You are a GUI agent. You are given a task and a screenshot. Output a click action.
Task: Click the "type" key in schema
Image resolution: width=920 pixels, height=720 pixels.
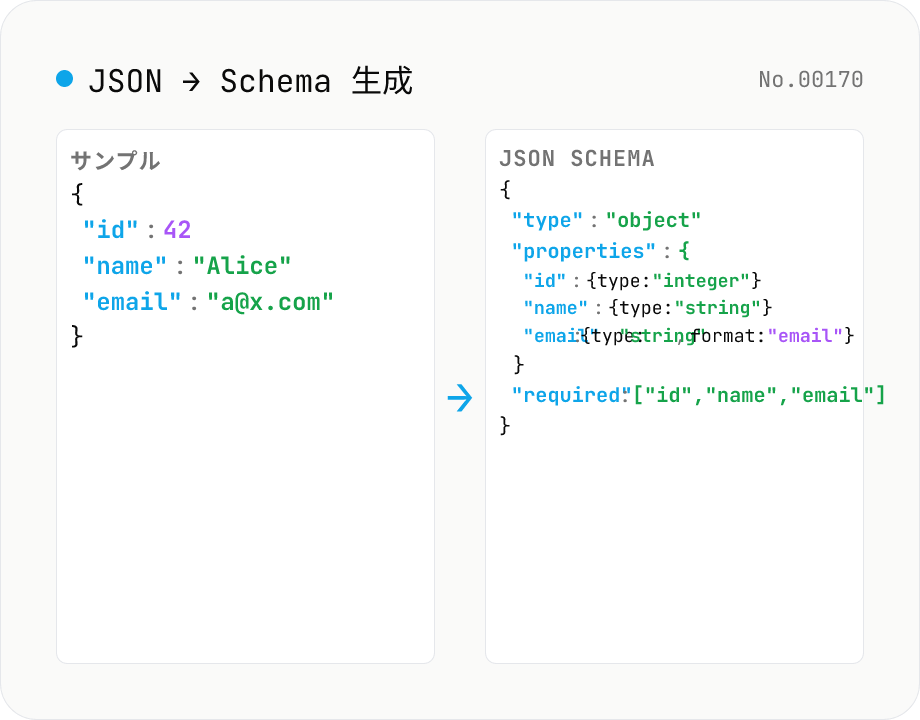tap(547, 221)
